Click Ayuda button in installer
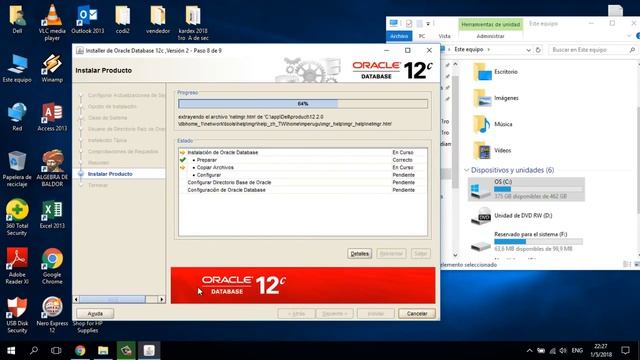 [x=95, y=313]
